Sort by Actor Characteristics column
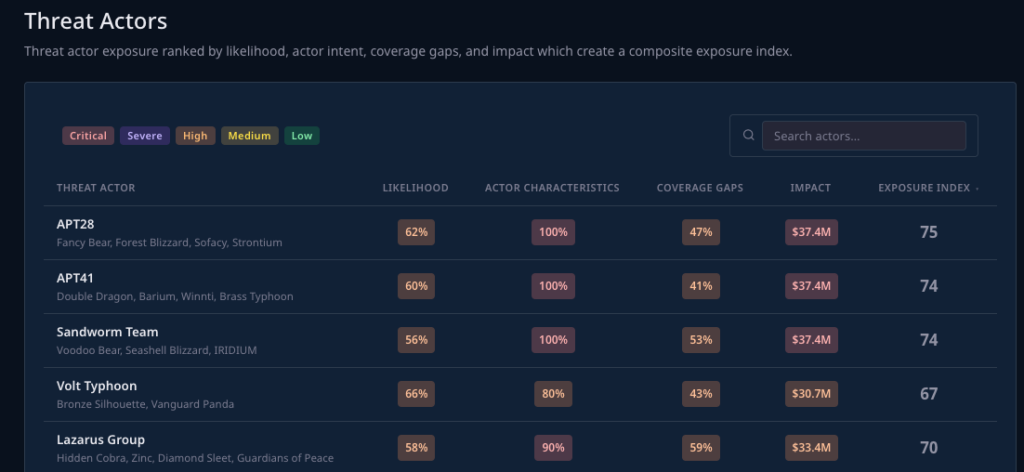The height and width of the screenshot is (472, 1024). (x=552, y=188)
